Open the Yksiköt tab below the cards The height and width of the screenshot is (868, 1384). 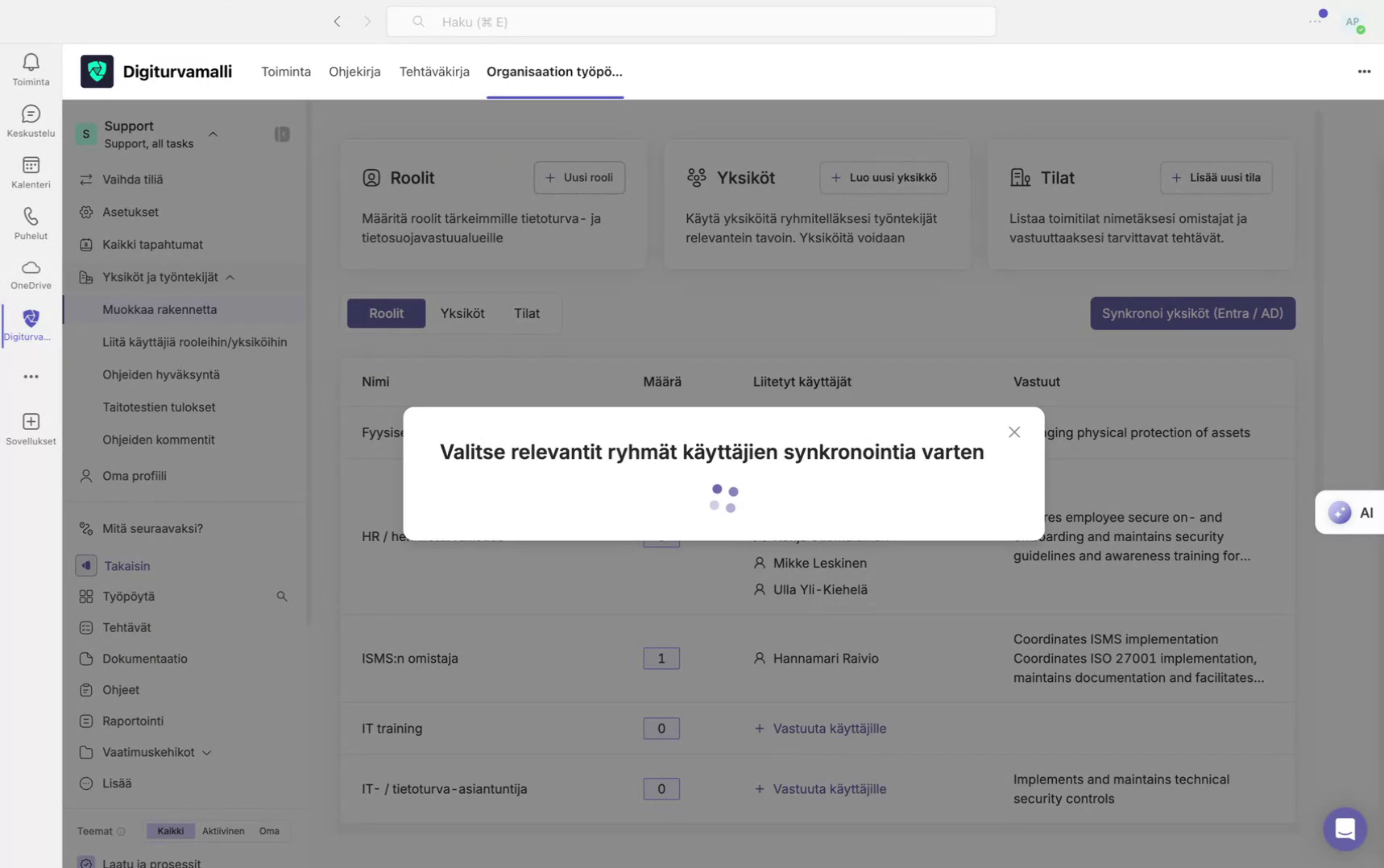[462, 313]
